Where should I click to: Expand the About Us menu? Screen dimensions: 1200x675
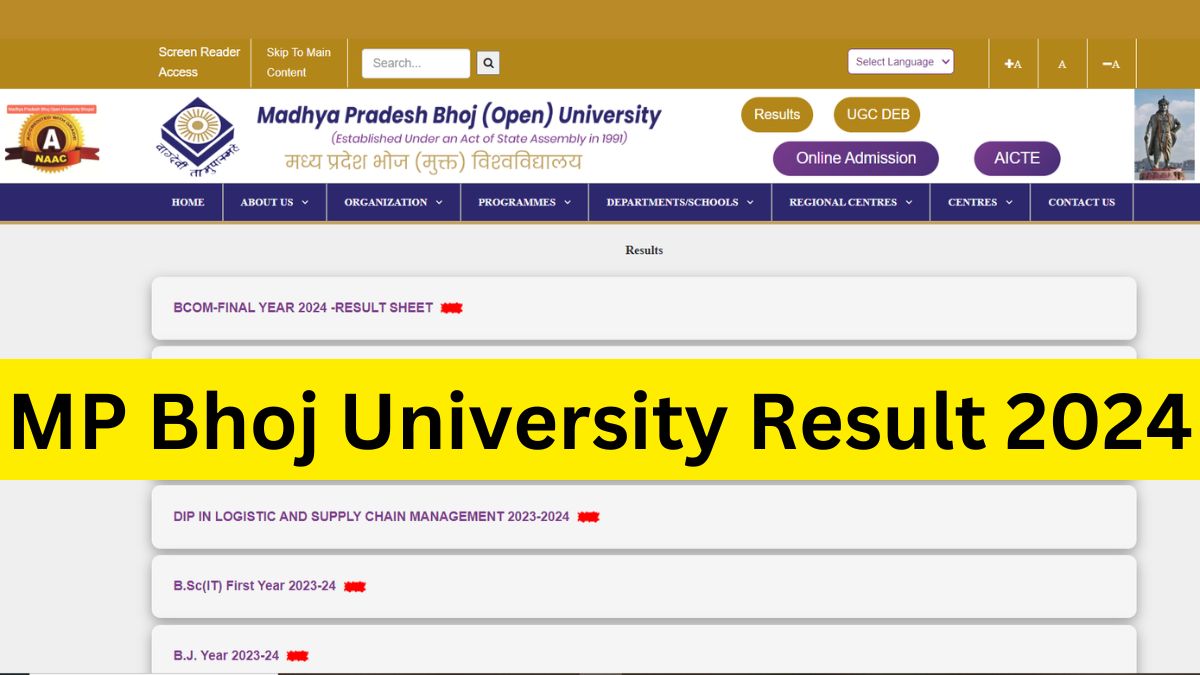click(x=275, y=202)
